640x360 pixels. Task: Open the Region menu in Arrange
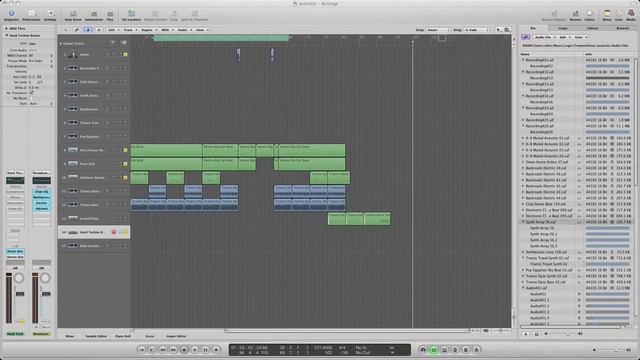click(x=149, y=30)
